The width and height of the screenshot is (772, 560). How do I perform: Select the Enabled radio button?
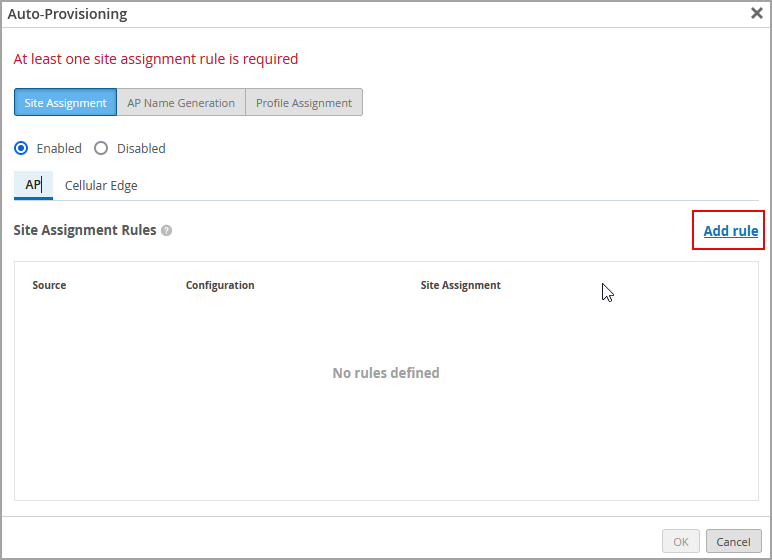pyautogui.click(x=22, y=148)
